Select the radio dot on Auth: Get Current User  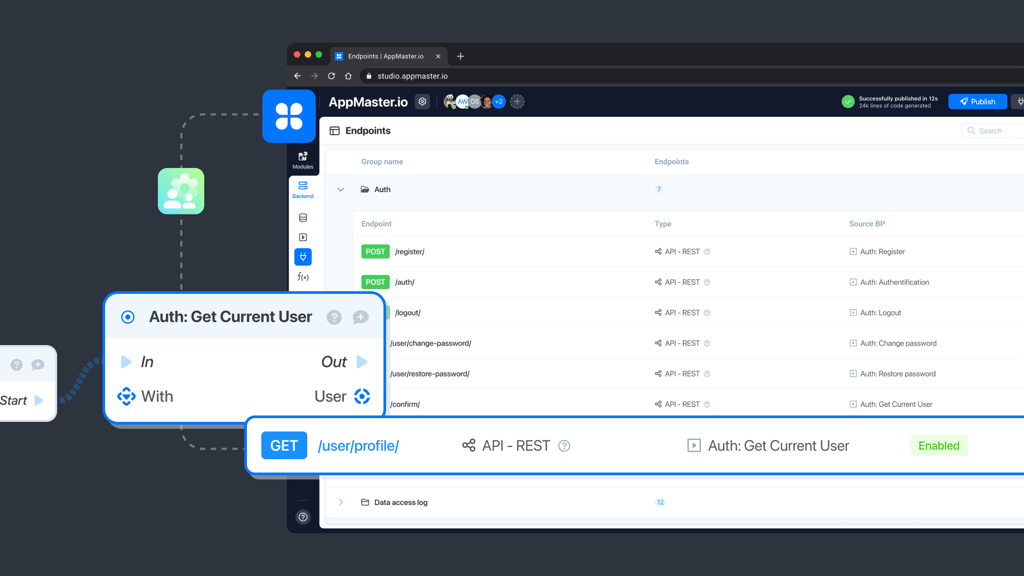pyautogui.click(x=128, y=317)
